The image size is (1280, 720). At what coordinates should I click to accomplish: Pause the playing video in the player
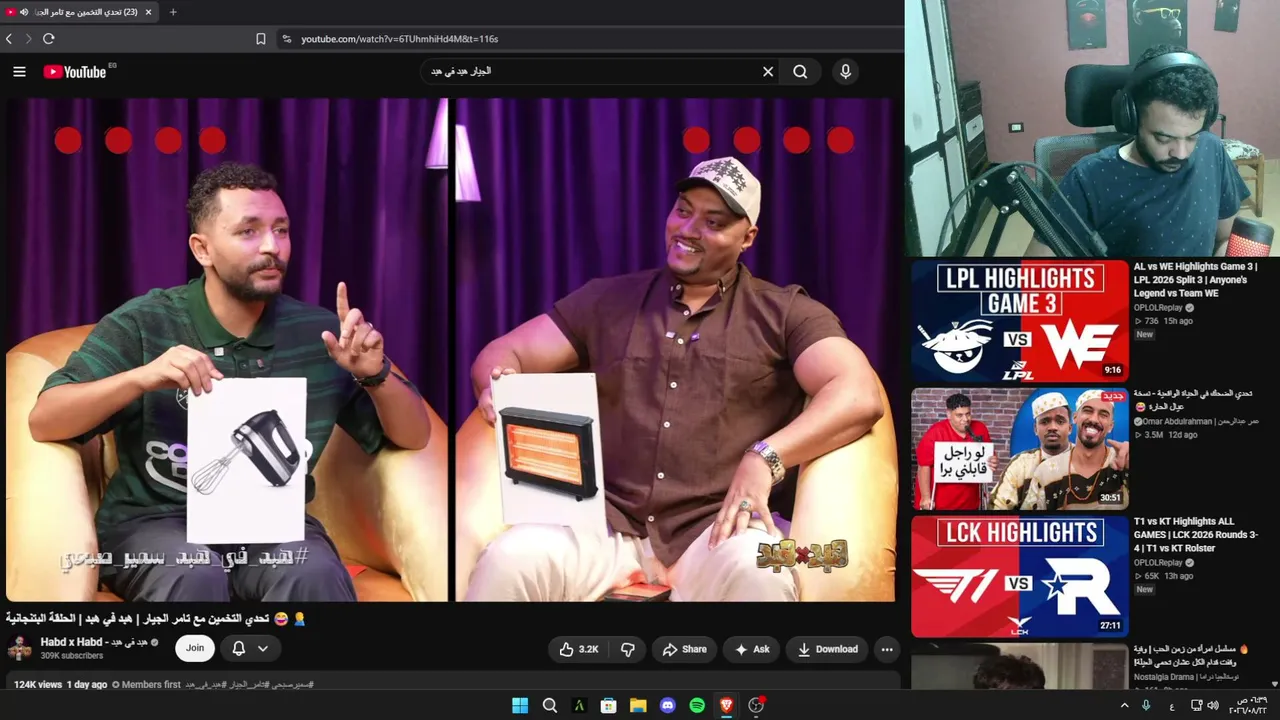pos(450,349)
